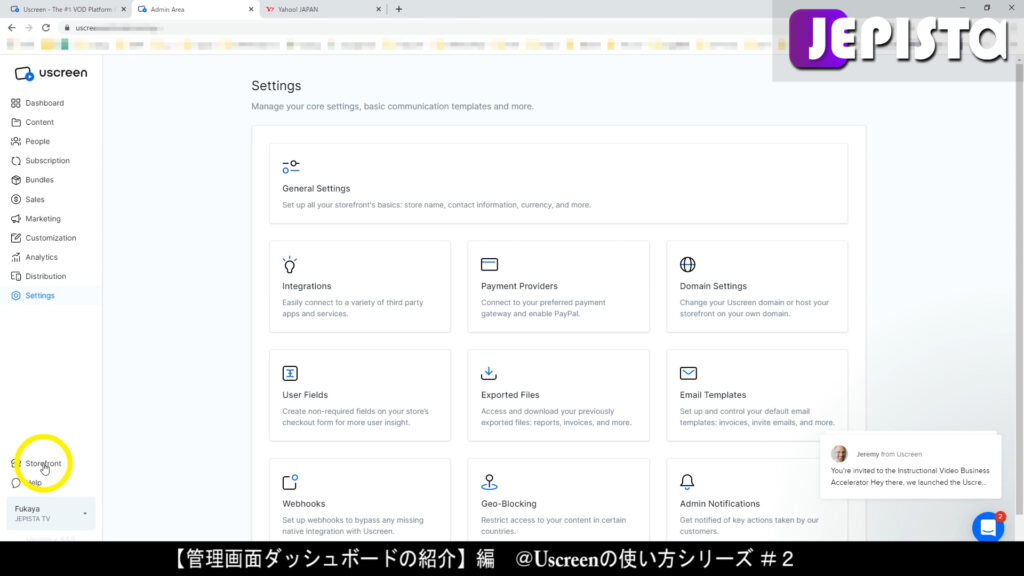Click the Payment Providers card icon
The image size is (1024, 576).
489,264
